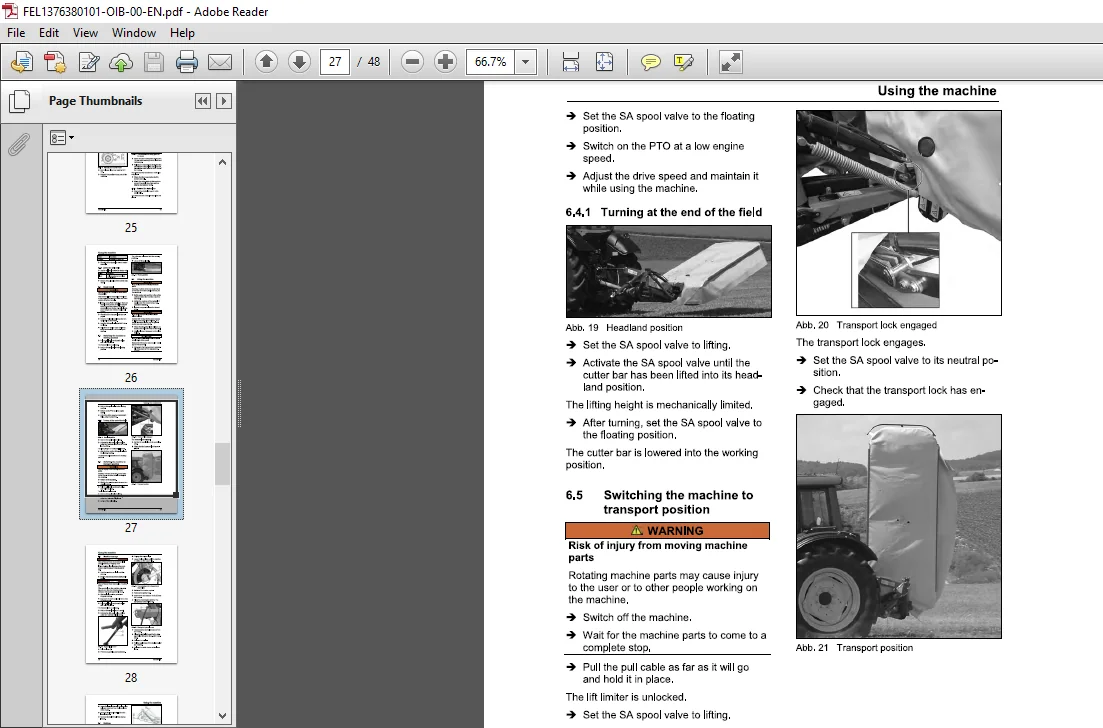Add a sticky note comment
The width and height of the screenshot is (1103, 728).
click(x=651, y=62)
